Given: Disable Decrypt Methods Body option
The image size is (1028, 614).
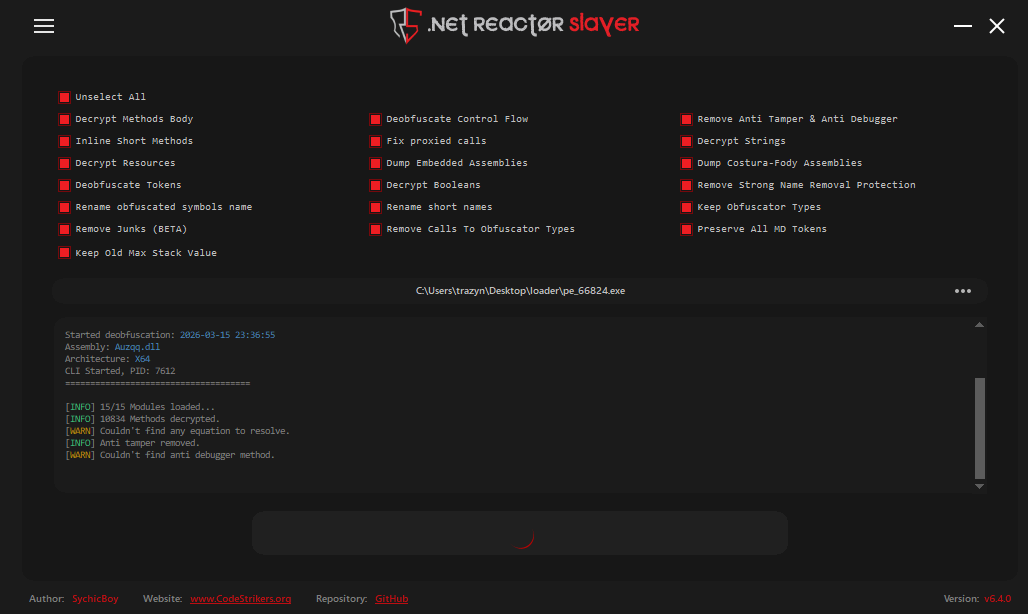Looking at the screenshot, I should pos(65,119).
